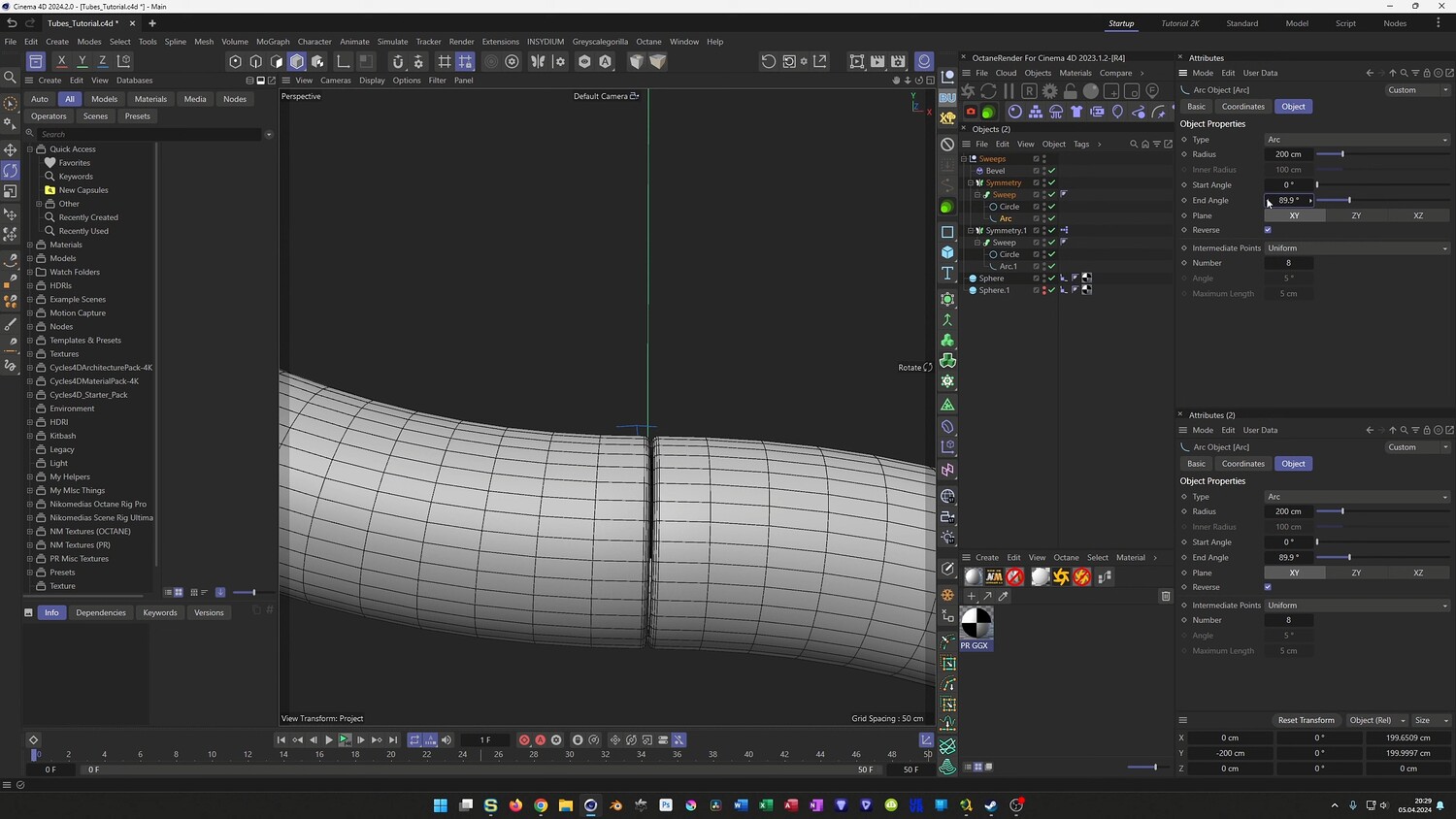The height and width of the screenshot is (819, 1456).
Task: Toggle timeline sound speaker icon
Action: [x=447, y=739]
